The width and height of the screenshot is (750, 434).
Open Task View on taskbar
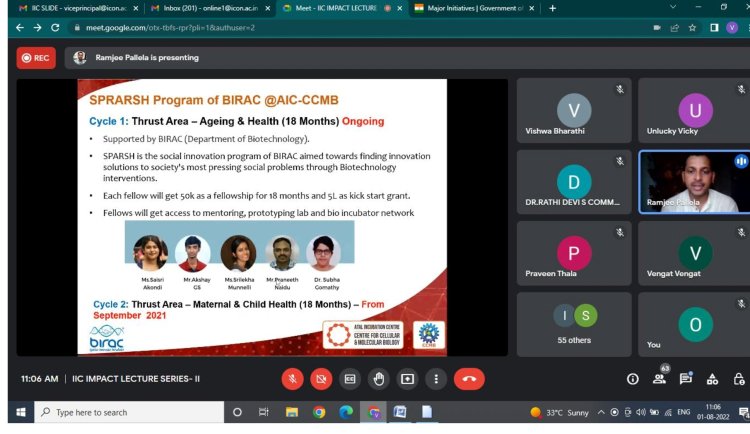pyautogui.click(x=264, y=412)
